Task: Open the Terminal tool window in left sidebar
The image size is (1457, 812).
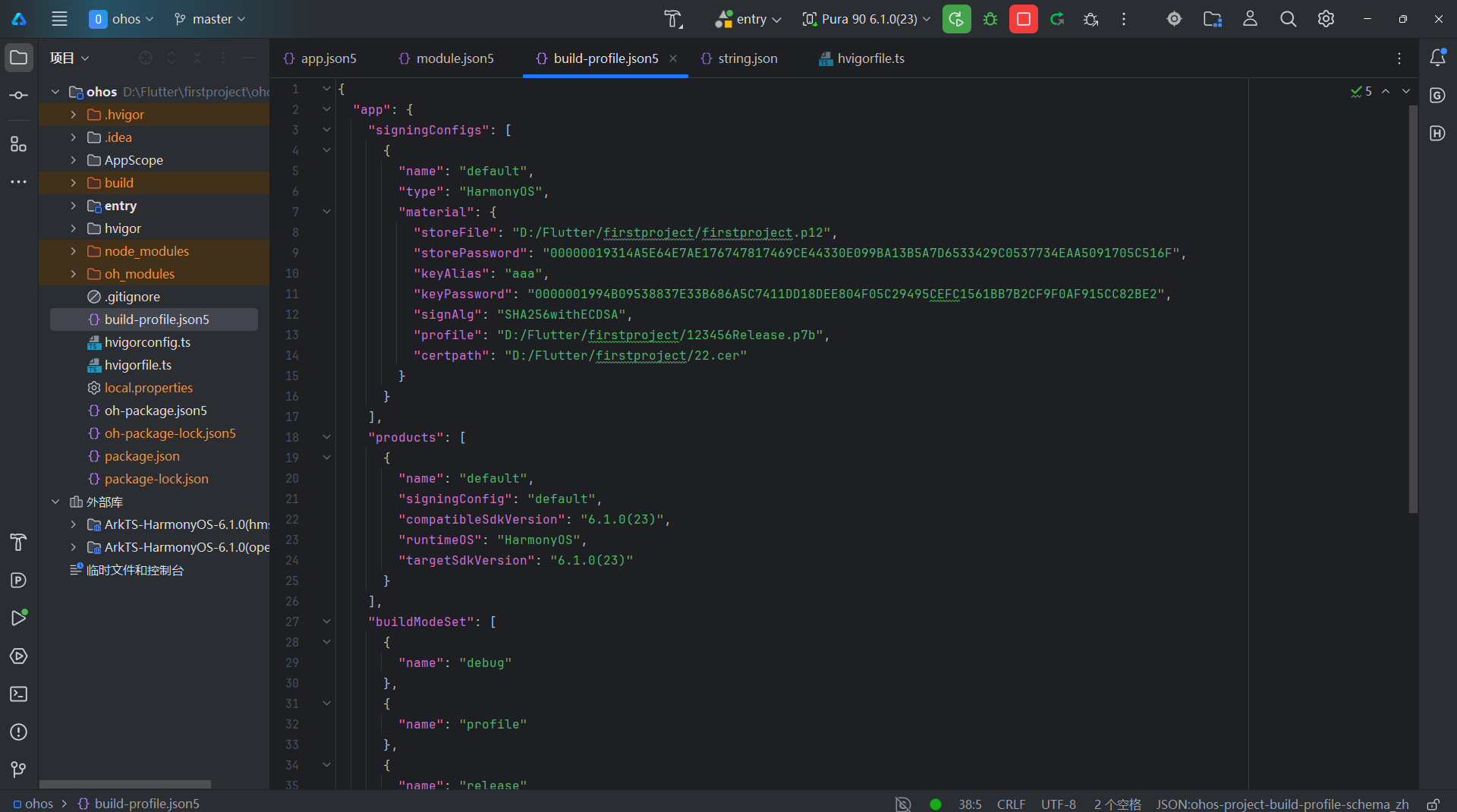Action: [19, 694]
